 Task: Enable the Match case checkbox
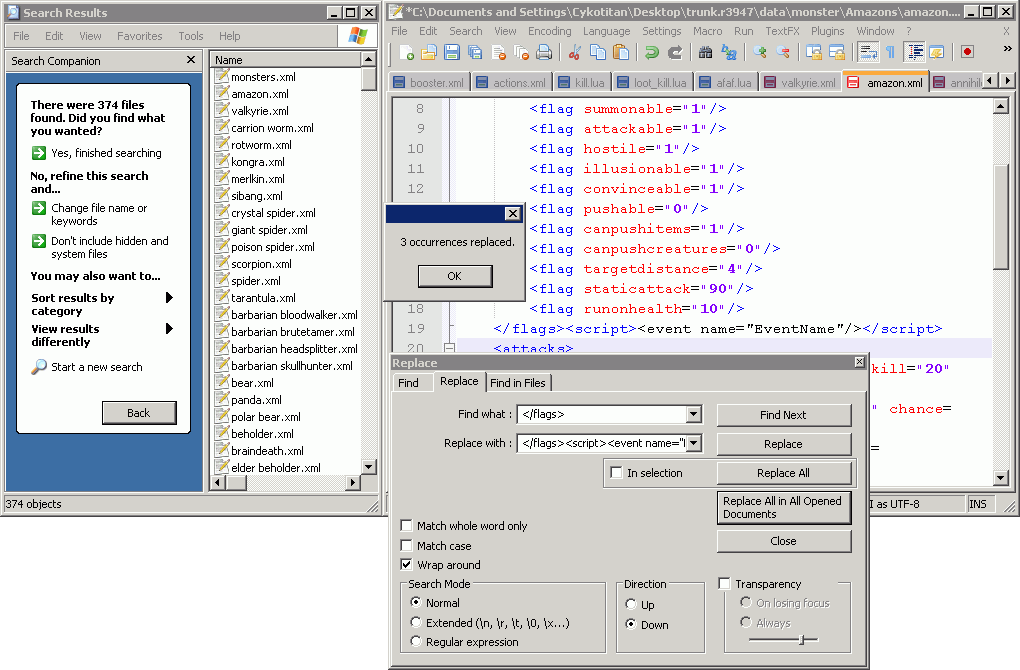tap(407, 545)
